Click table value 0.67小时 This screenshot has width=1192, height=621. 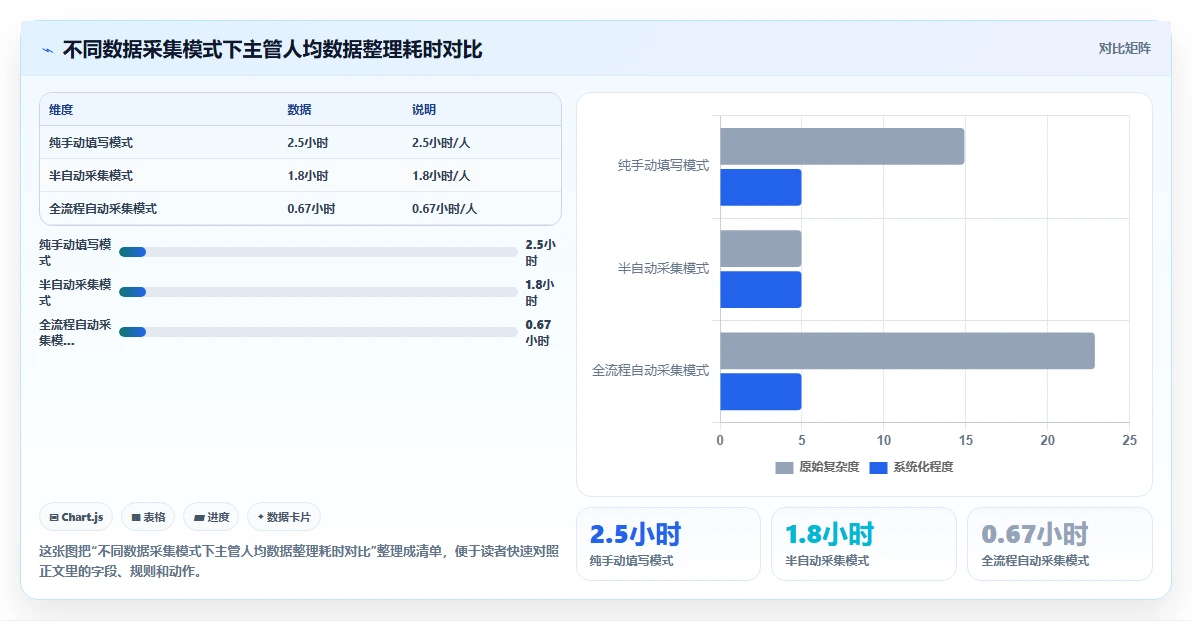coord(312,208)
